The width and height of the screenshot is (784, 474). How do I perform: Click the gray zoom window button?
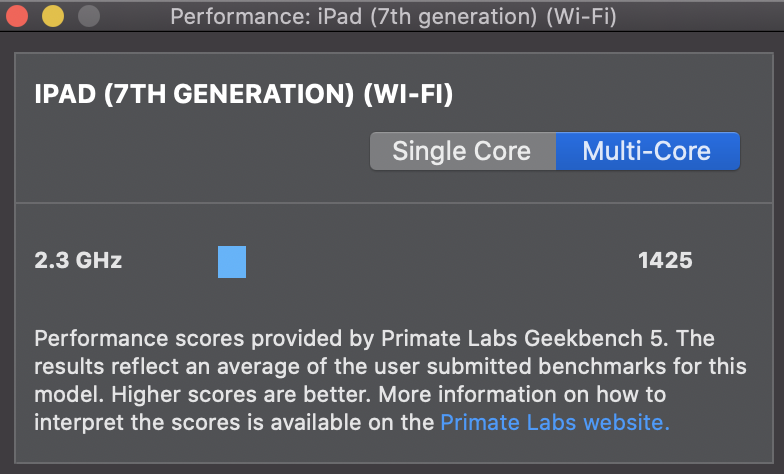(88, 16)
